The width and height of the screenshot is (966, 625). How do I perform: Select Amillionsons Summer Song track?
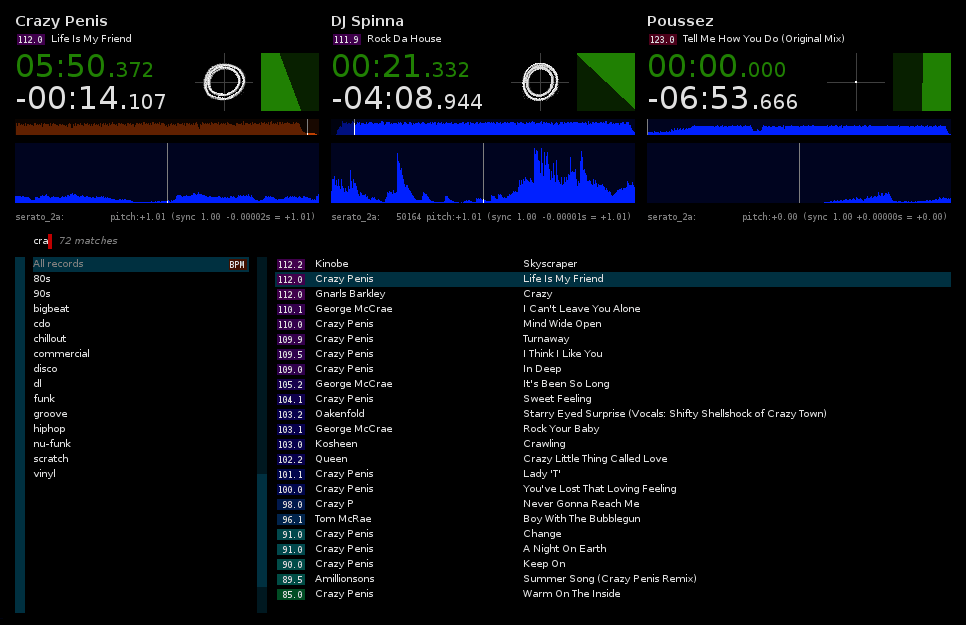tap(613, 579)
